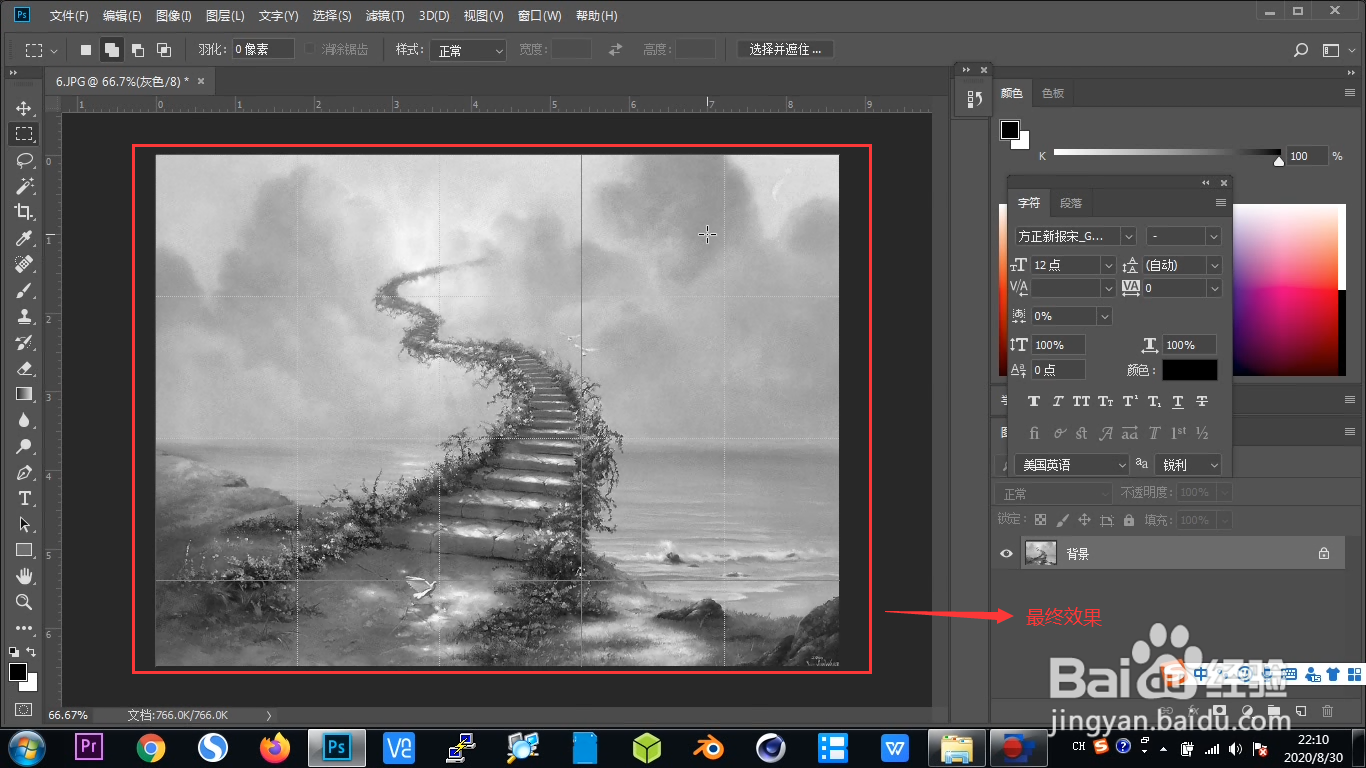Collapse the Character panel with double arrows
This screenshot has width=1366, height=768.
tap(1205, 183)
